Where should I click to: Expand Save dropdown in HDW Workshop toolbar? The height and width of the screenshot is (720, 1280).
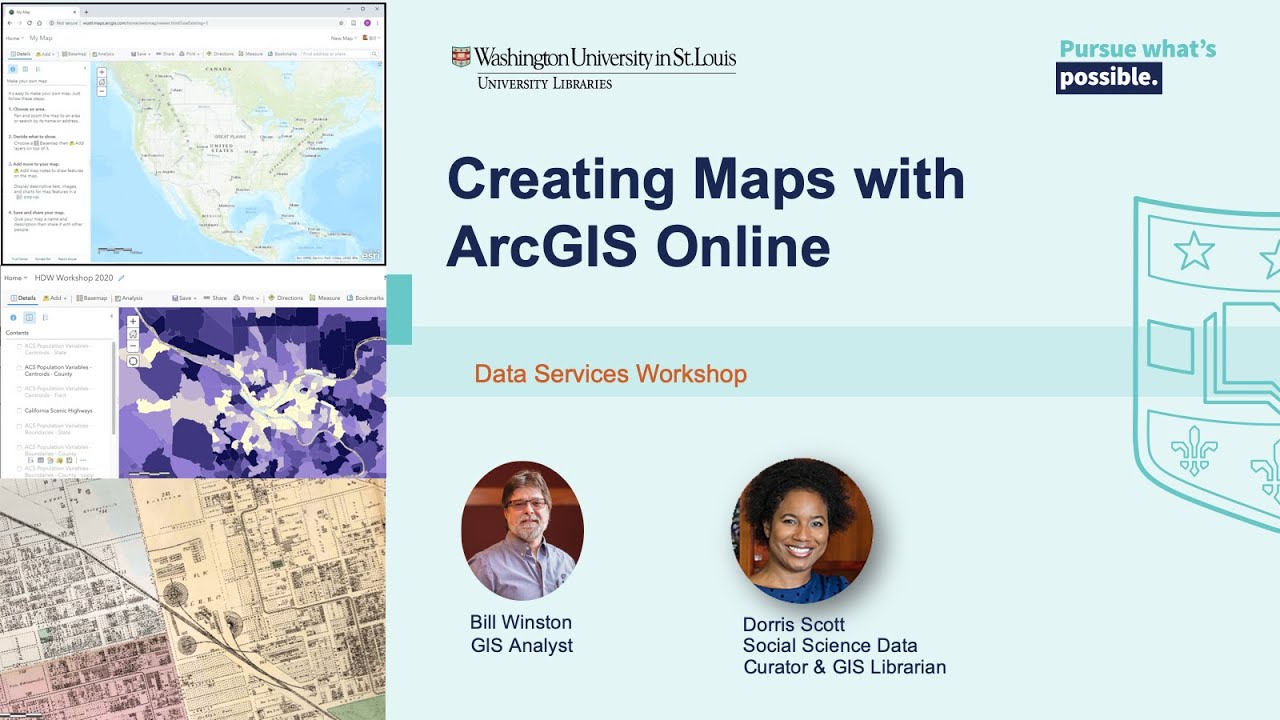[184, 298]
